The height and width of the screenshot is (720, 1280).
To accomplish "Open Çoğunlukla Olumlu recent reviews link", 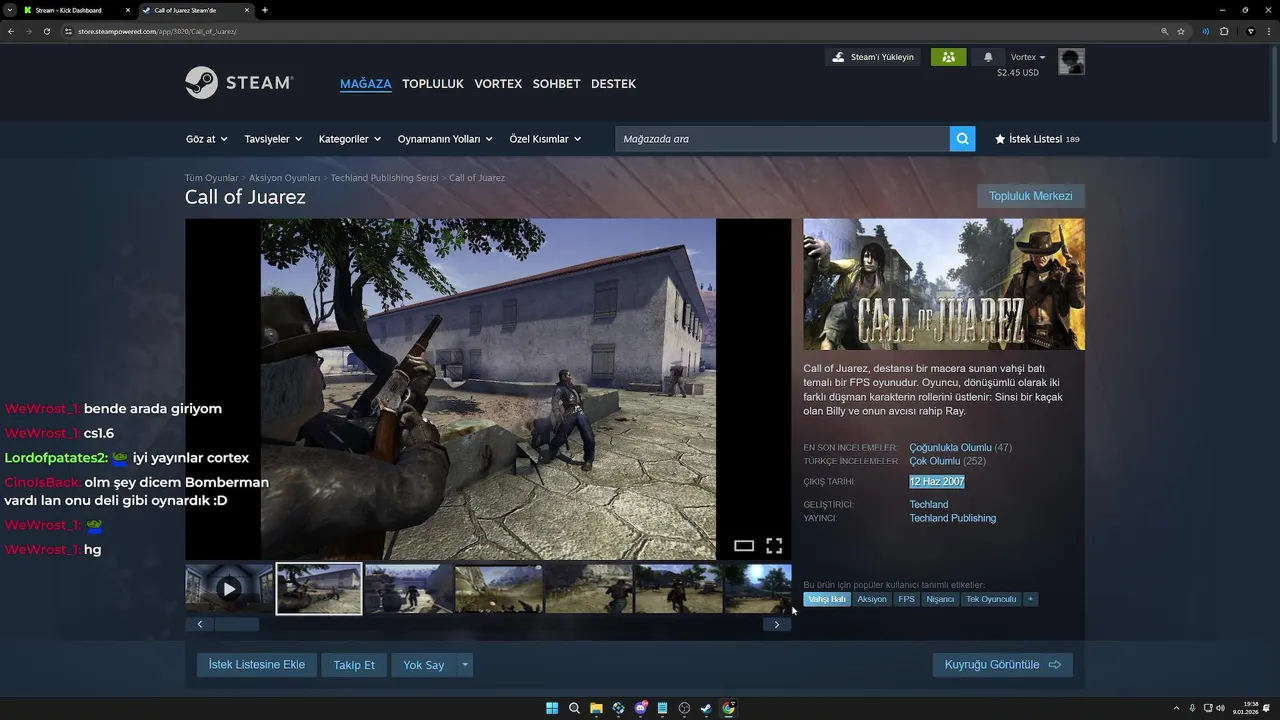I will (950, 448).
